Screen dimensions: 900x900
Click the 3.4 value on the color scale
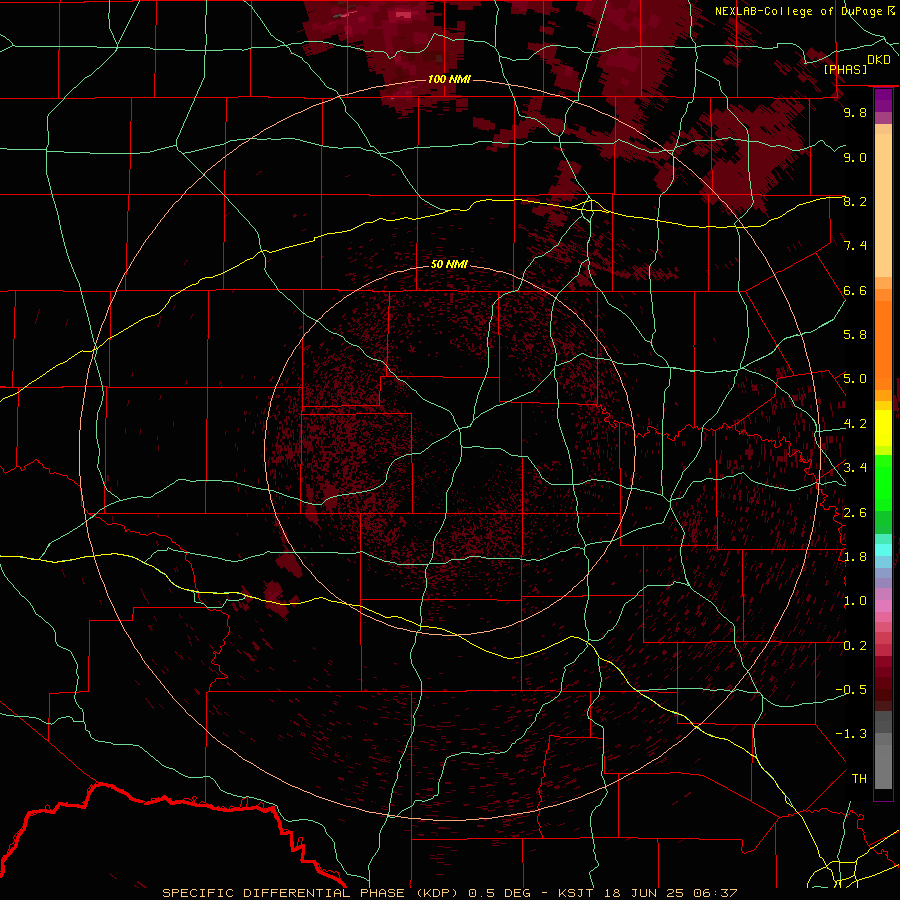pos(855,468)
